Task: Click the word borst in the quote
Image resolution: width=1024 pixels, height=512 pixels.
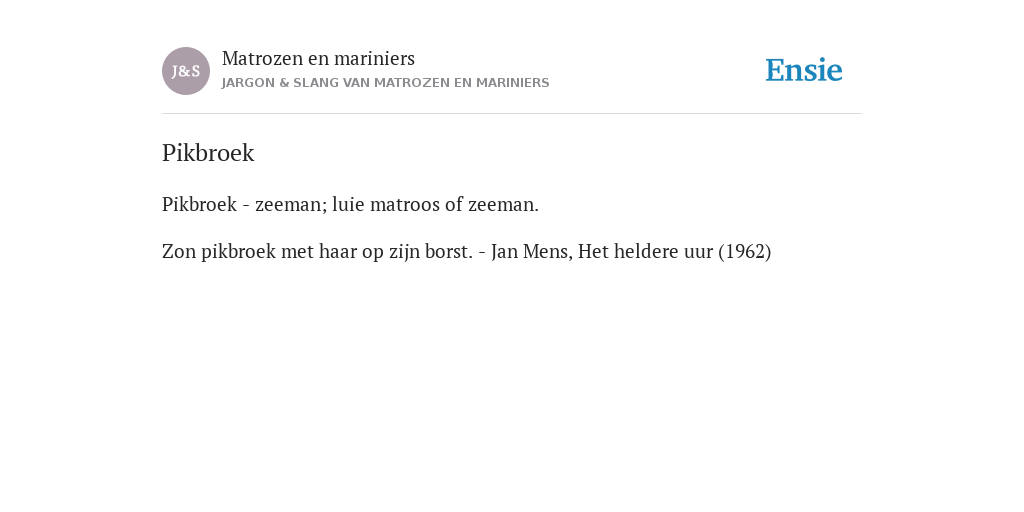Action: pyautogui.click(x=446, y=251)
